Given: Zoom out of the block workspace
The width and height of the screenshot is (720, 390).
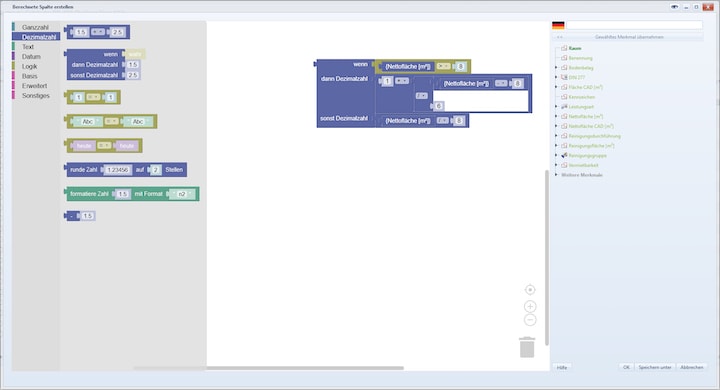Looking at the screenshot, I should coord(530,320).
